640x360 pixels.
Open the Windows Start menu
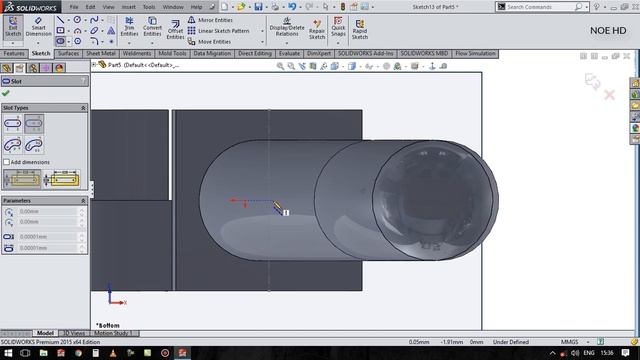coord(8,353)
